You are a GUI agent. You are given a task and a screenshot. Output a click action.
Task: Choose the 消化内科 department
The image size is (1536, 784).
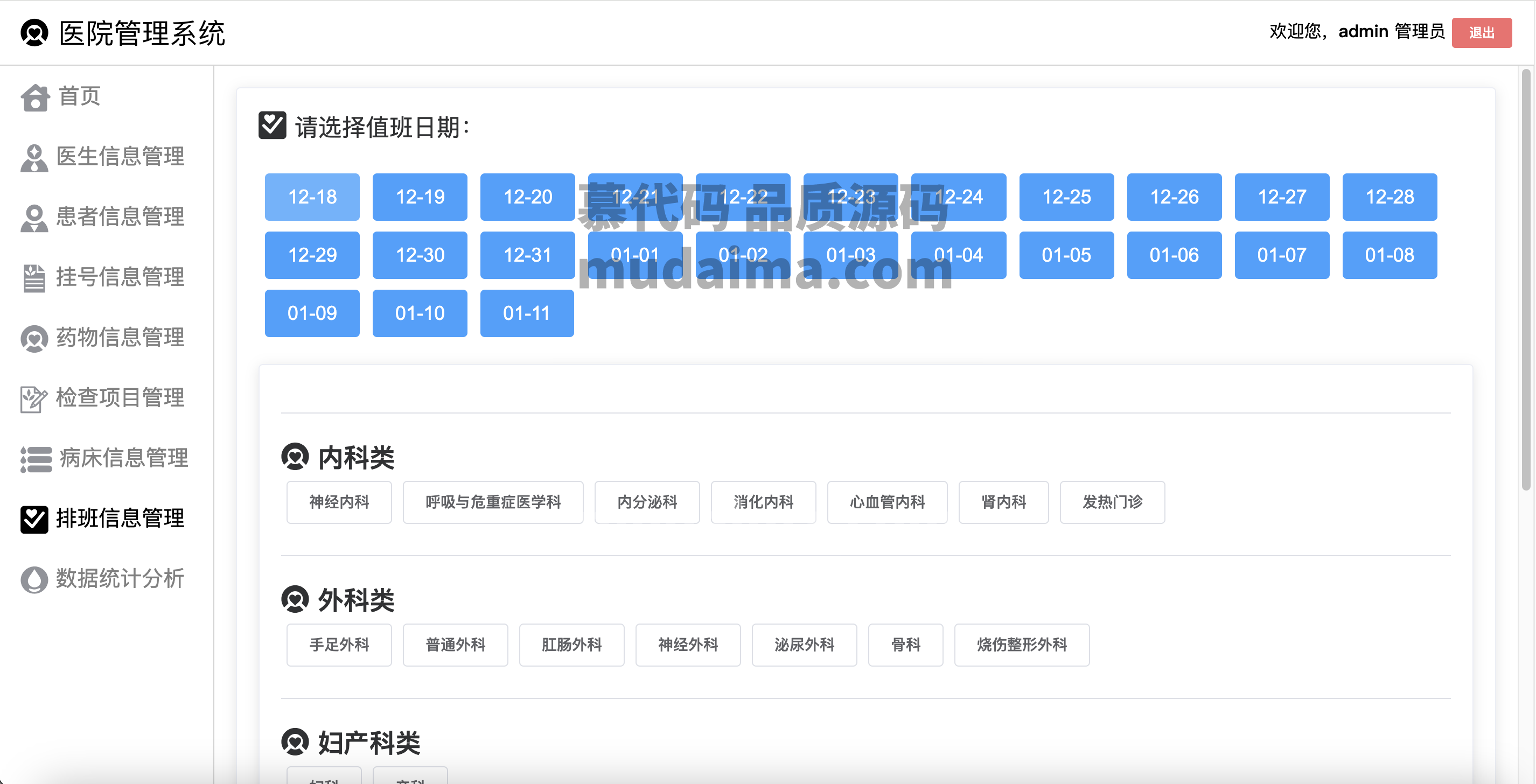click(763, 502)
